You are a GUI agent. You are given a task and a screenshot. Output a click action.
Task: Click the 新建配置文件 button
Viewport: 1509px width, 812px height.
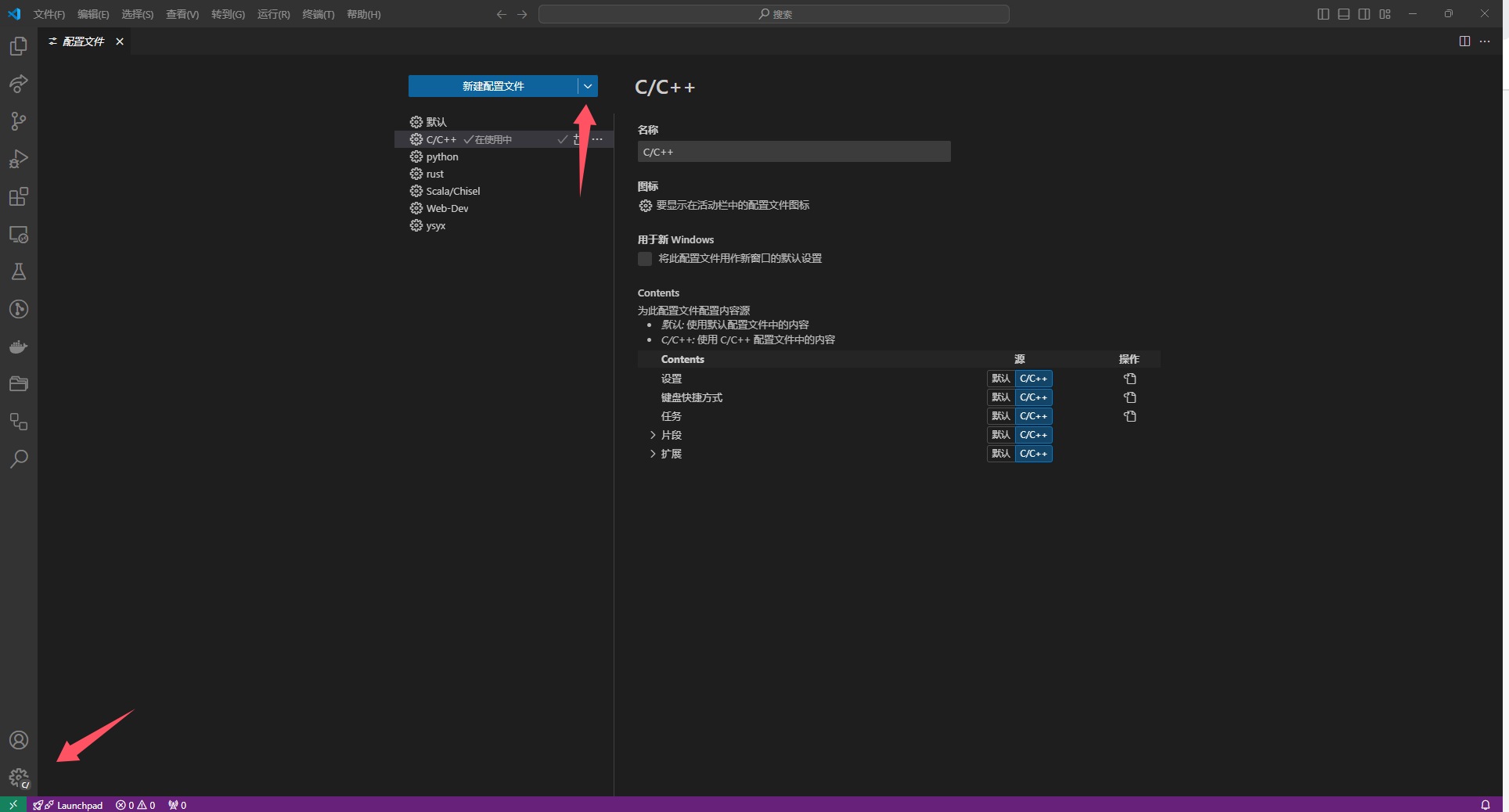(x=493, y=86)
